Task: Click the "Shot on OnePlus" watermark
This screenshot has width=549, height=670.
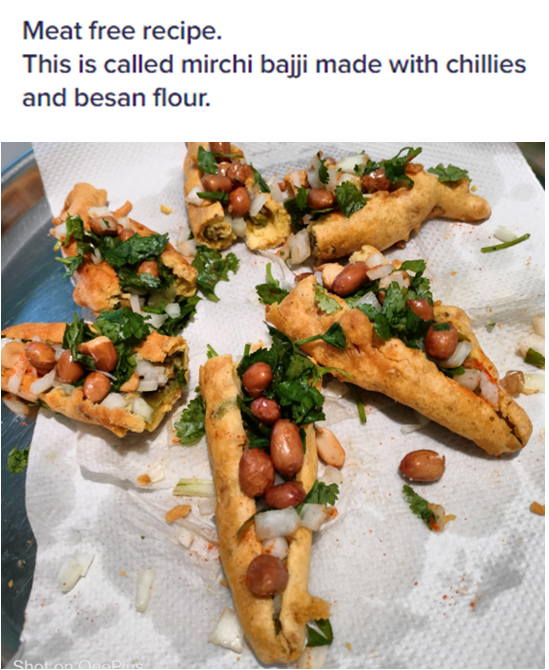Action: click(77, 664)
